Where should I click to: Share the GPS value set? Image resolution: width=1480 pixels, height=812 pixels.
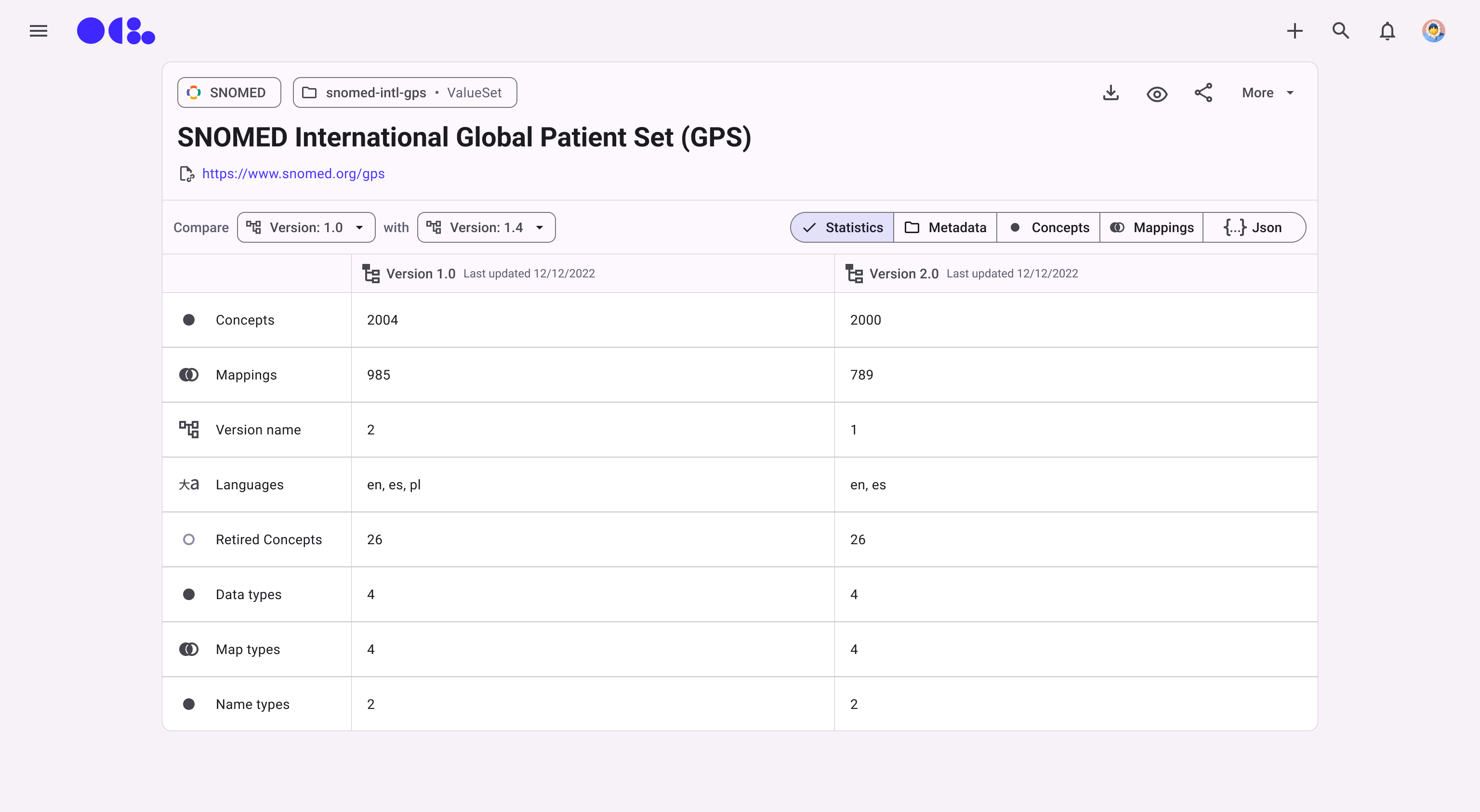1203,93
